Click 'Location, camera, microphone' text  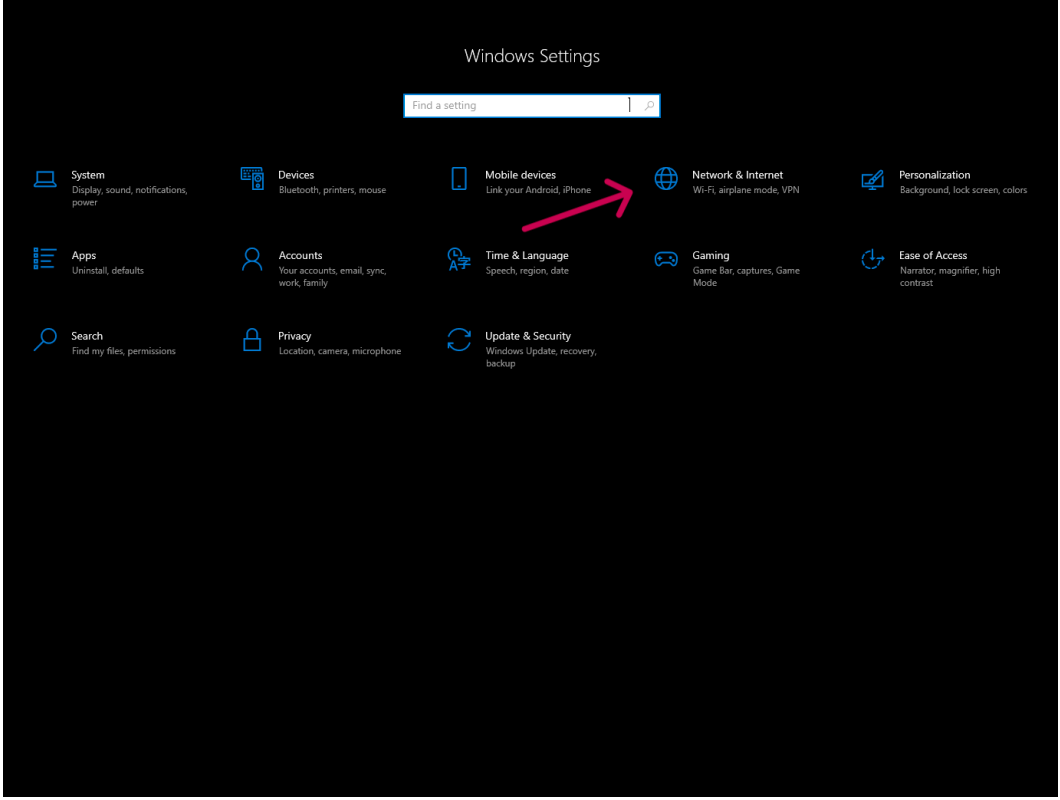tap(340, 351)
